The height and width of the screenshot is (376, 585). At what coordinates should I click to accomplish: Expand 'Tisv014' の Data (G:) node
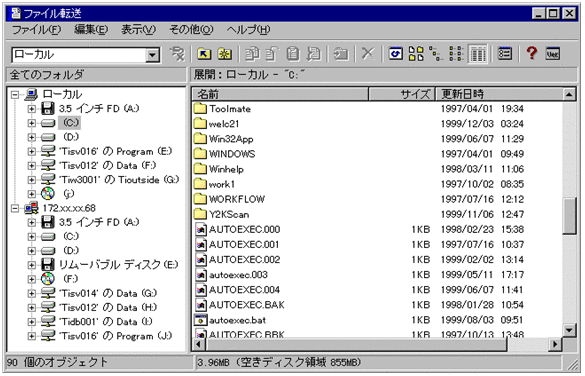pos(31,293)
